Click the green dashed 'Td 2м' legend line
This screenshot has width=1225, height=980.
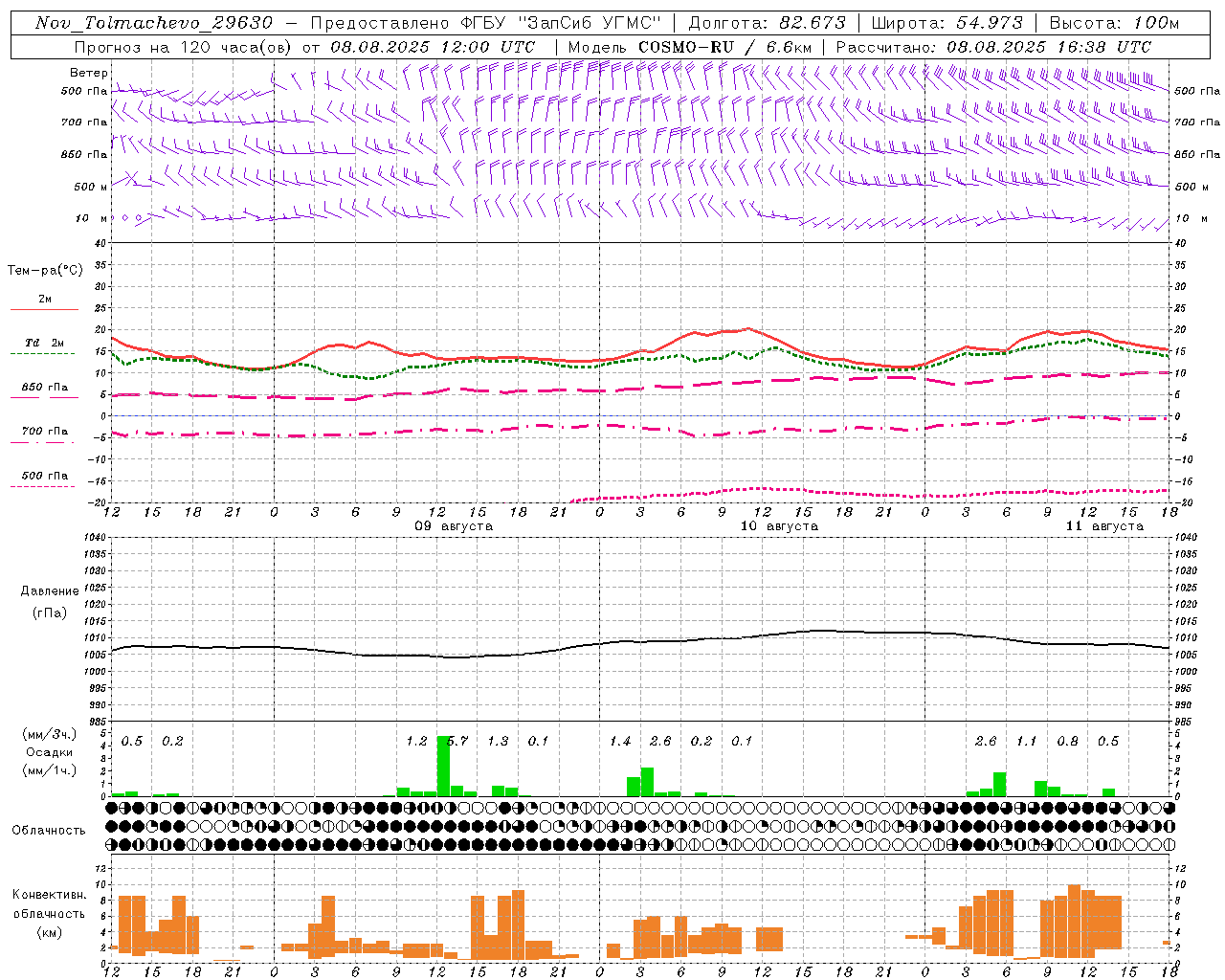click(x=42, y=353)
